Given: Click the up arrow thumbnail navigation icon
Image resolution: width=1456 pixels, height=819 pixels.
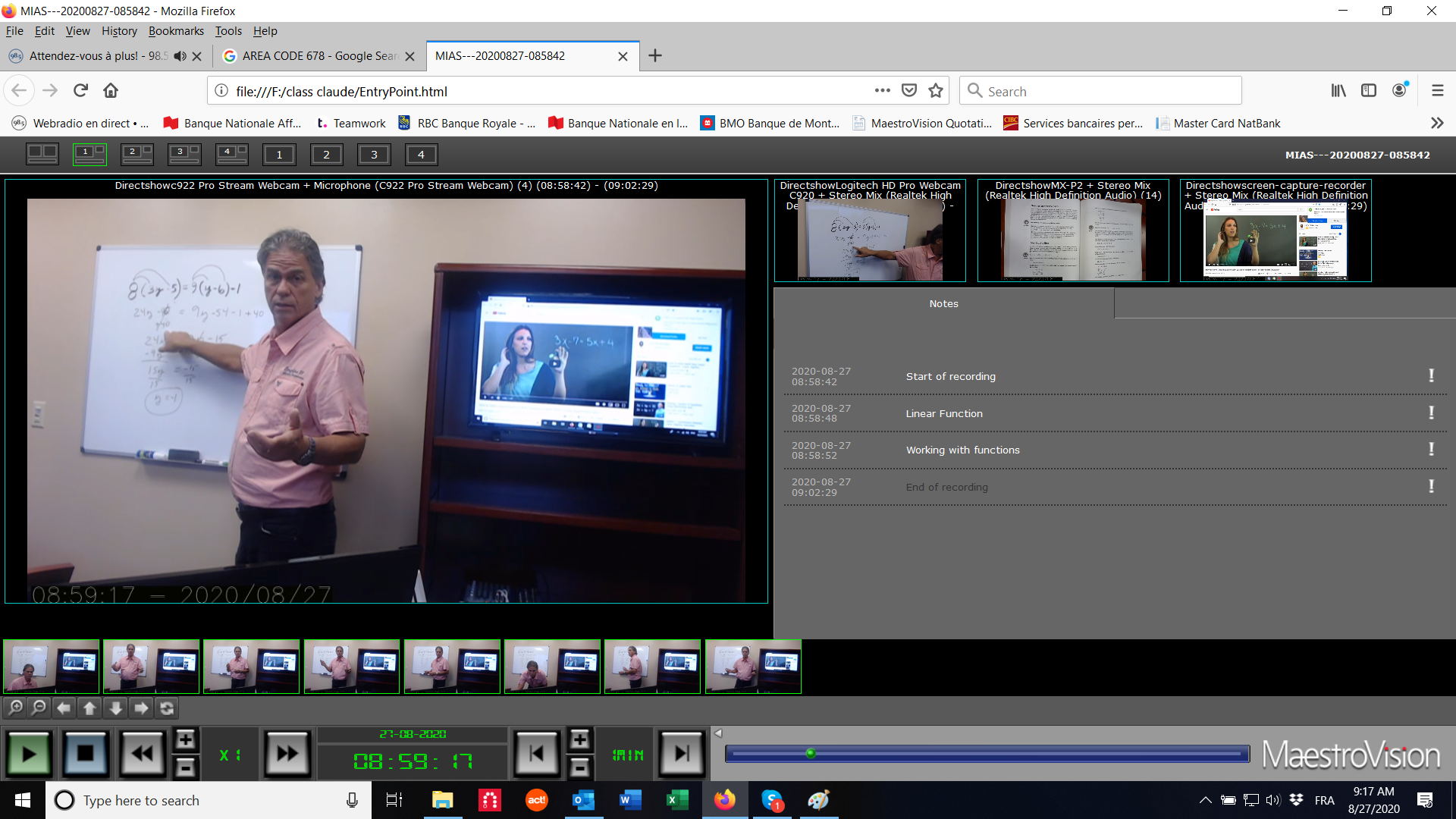Looking at the screenshot, I should pyautogui.click(x=90, y=708).
